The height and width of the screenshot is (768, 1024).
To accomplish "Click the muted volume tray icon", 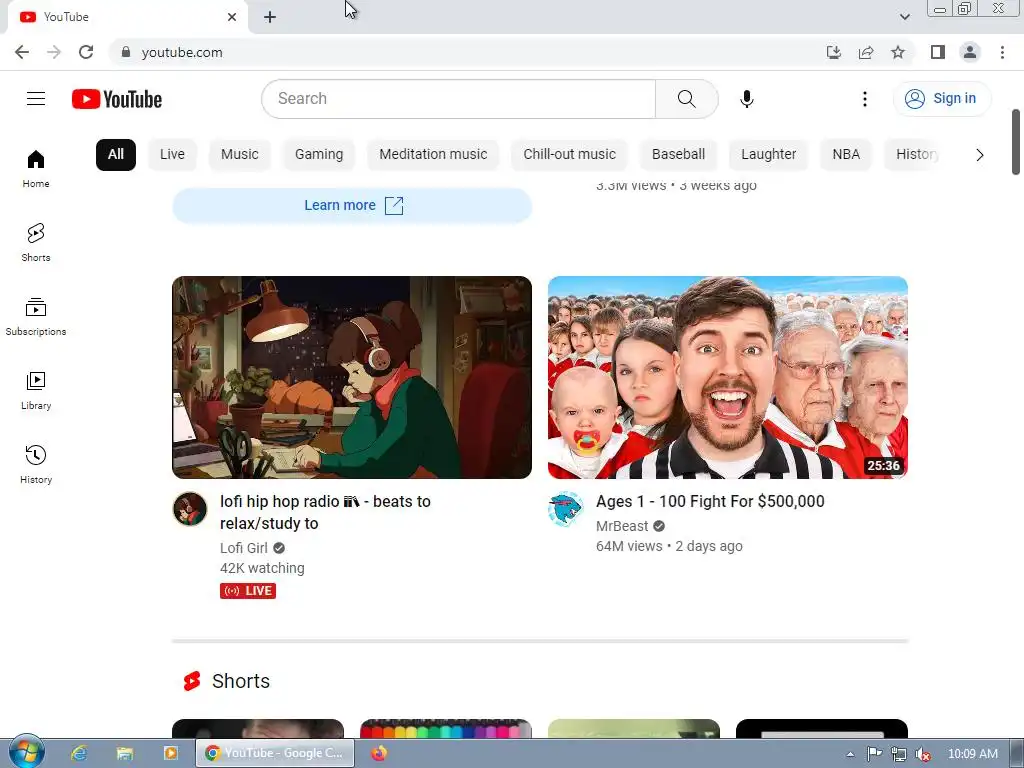I will 923,754.
